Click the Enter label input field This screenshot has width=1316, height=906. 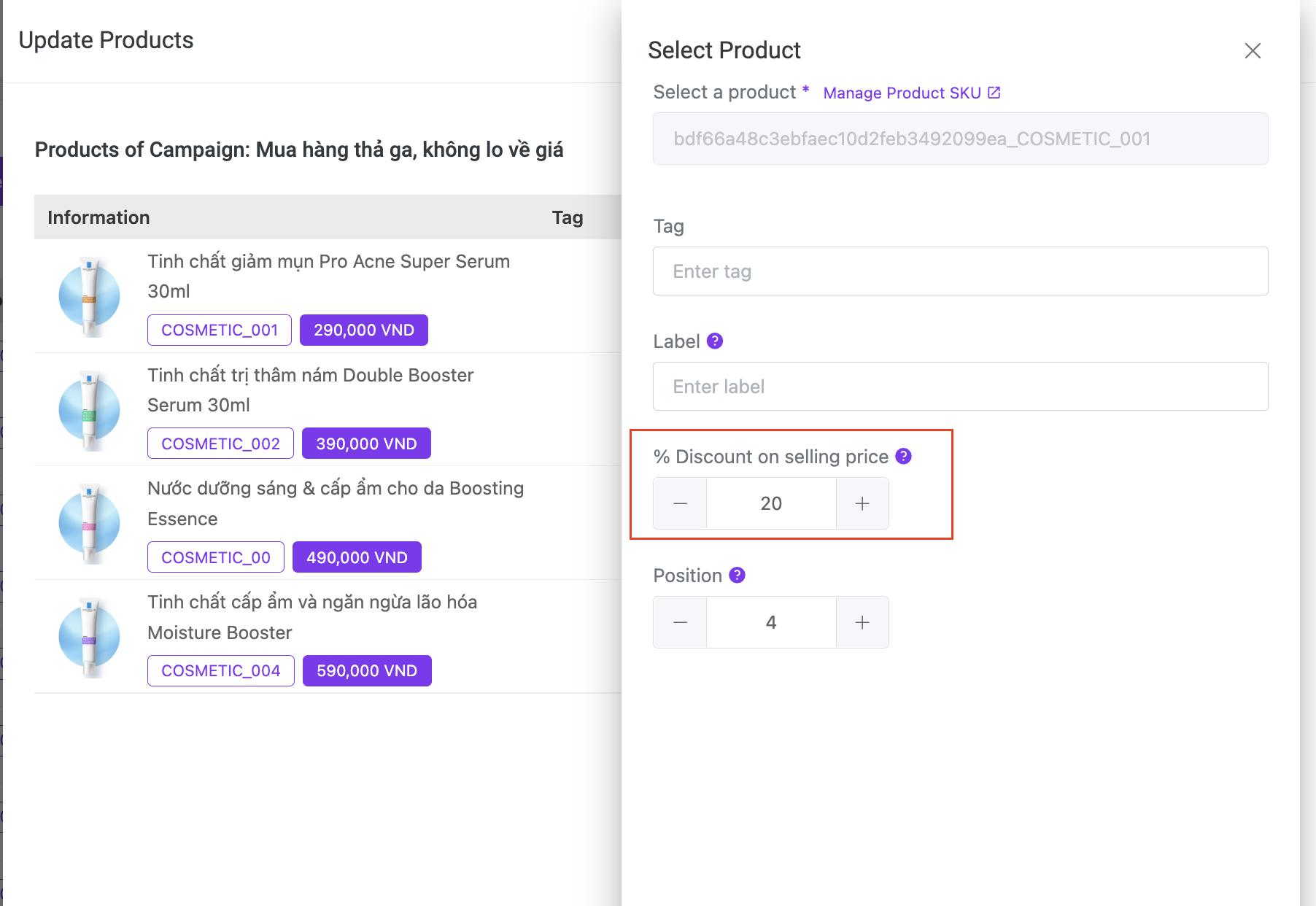960,387
